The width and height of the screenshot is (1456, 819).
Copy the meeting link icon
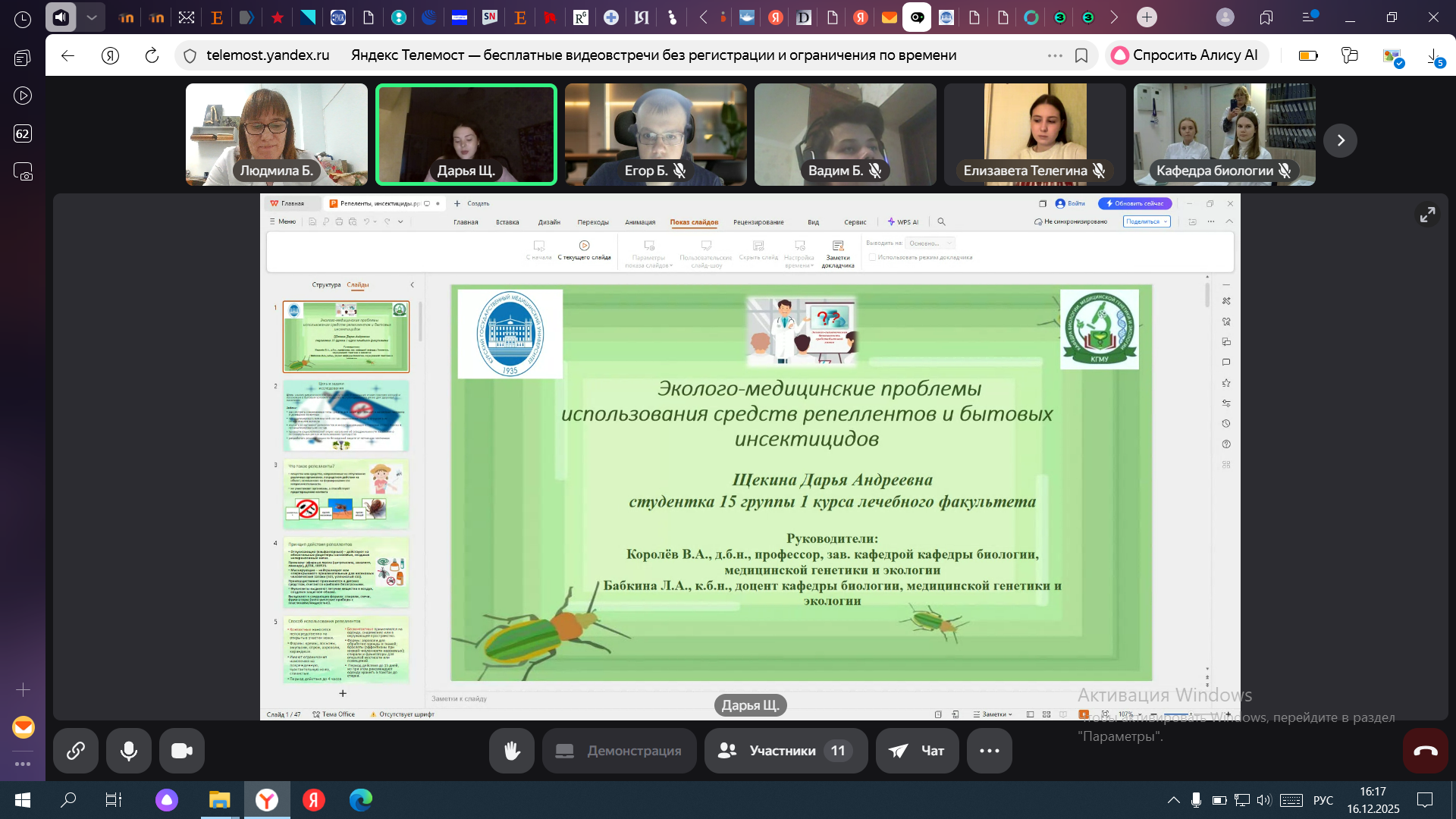(76, 751)
